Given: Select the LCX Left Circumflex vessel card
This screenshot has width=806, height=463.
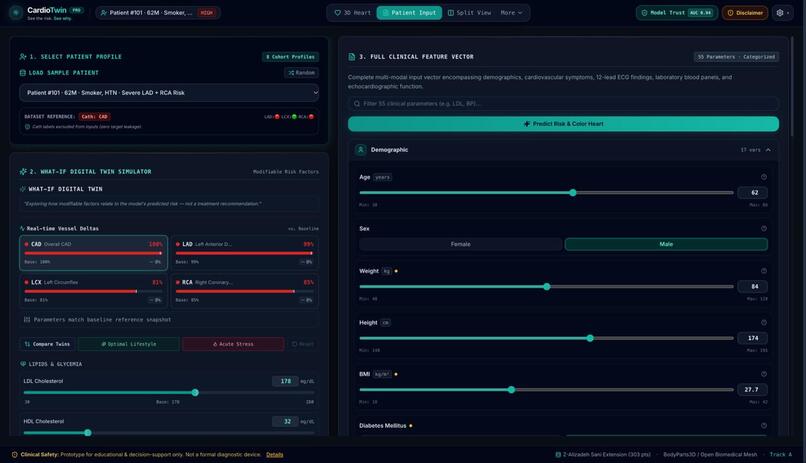Looking at the screenshot, I should click(x=94, y=291).
